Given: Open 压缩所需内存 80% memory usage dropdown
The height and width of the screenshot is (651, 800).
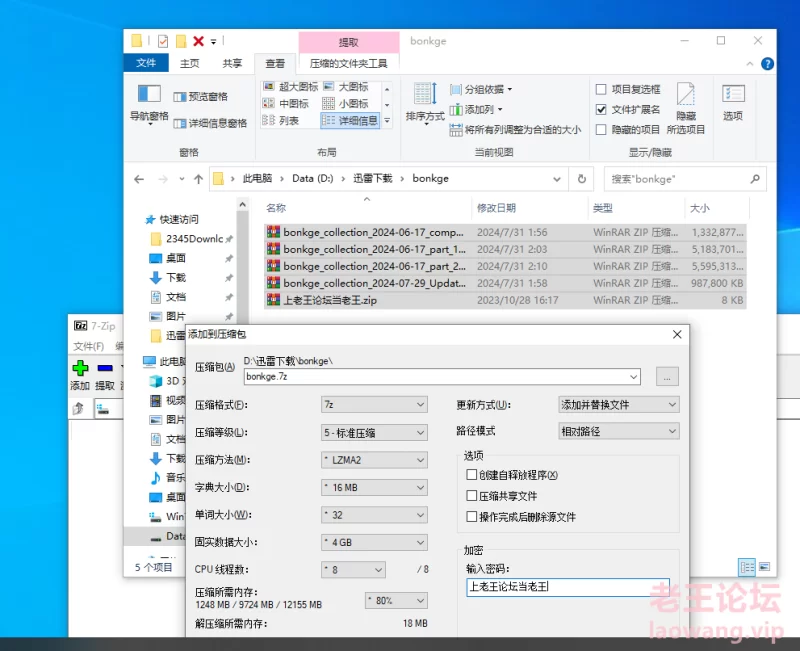Looking at the screenshot, I should [x=396, y=600].
